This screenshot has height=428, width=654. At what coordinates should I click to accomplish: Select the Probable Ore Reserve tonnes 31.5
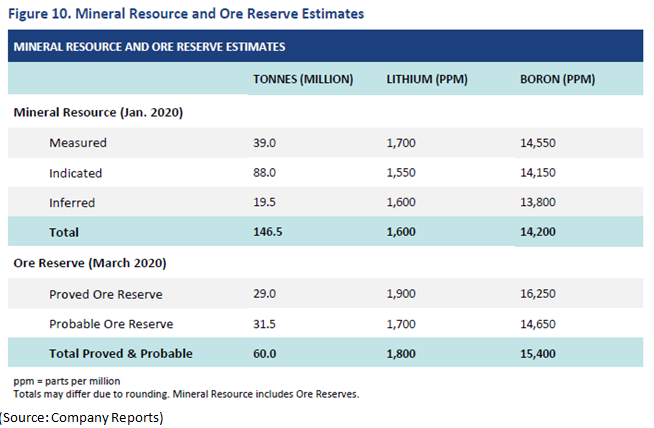[266, 324]
